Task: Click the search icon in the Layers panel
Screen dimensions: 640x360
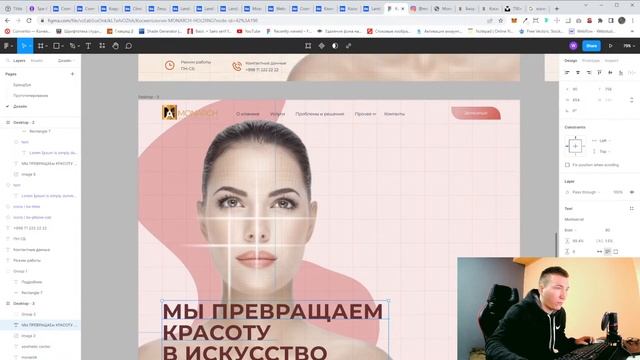Action: 7,60
